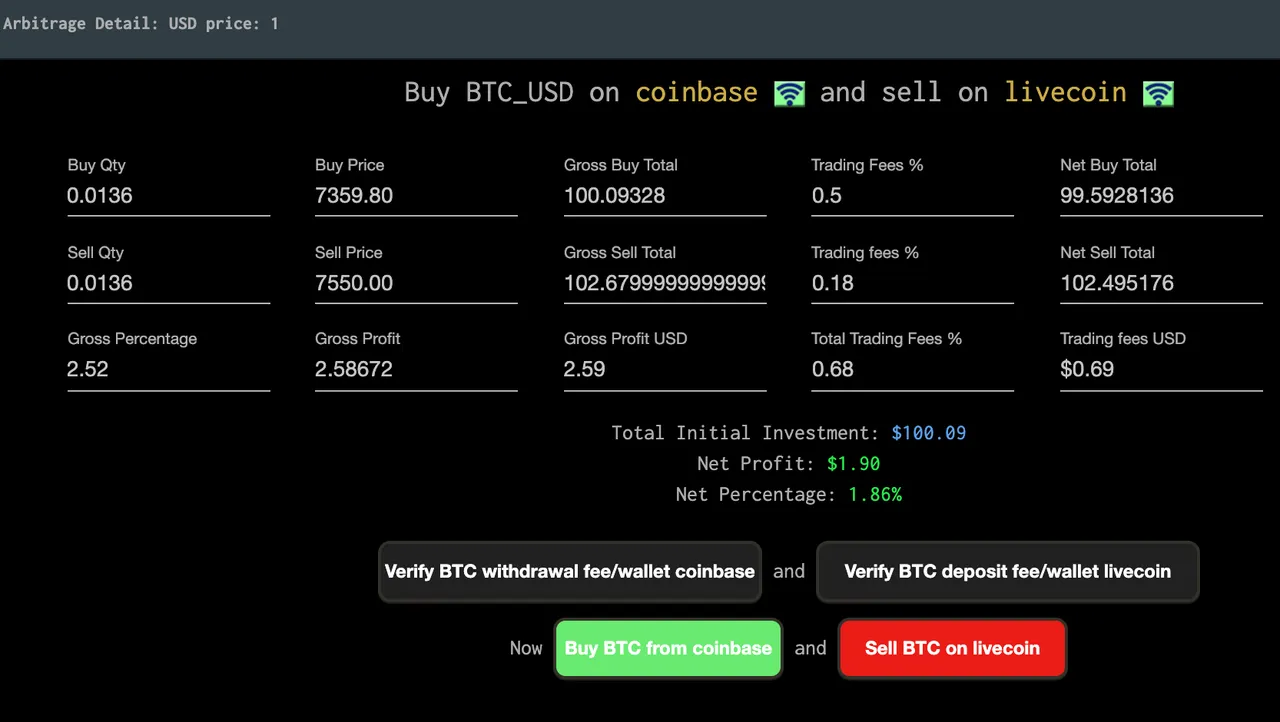Focus the Total Trading Fees % field
The height and width of the screenshot is (722, 1280).
tap(912, 370)
